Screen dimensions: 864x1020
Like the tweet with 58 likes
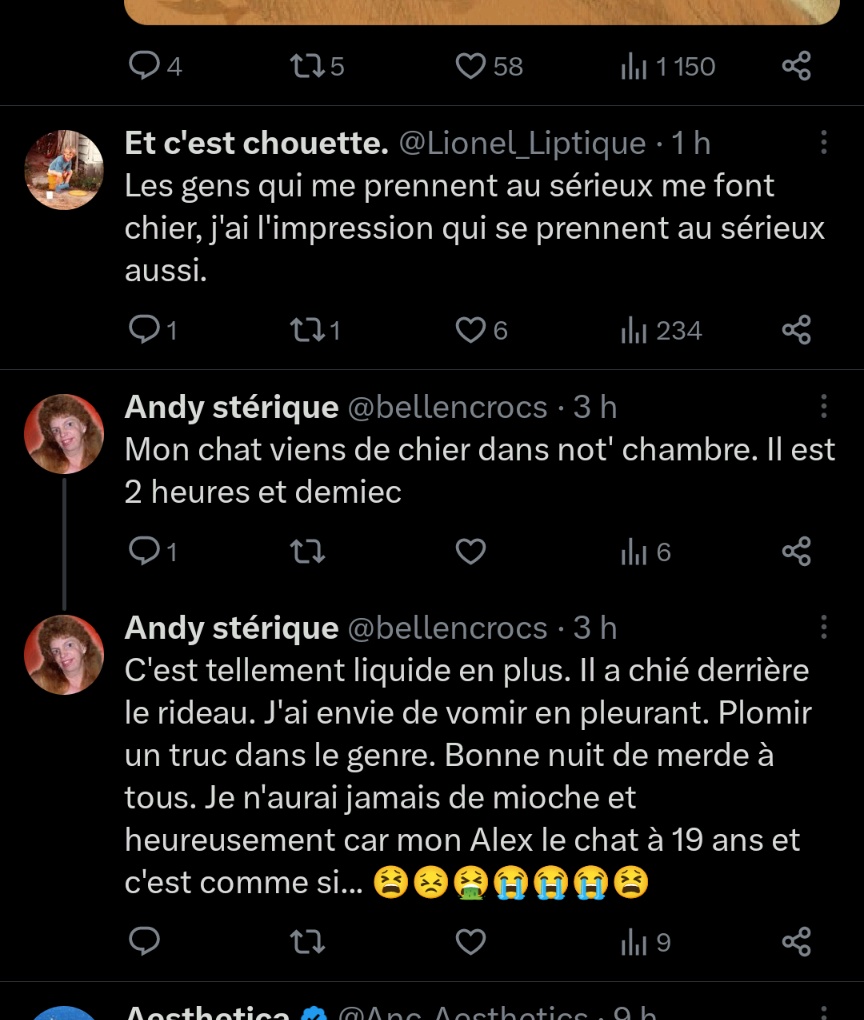point(470,66)
